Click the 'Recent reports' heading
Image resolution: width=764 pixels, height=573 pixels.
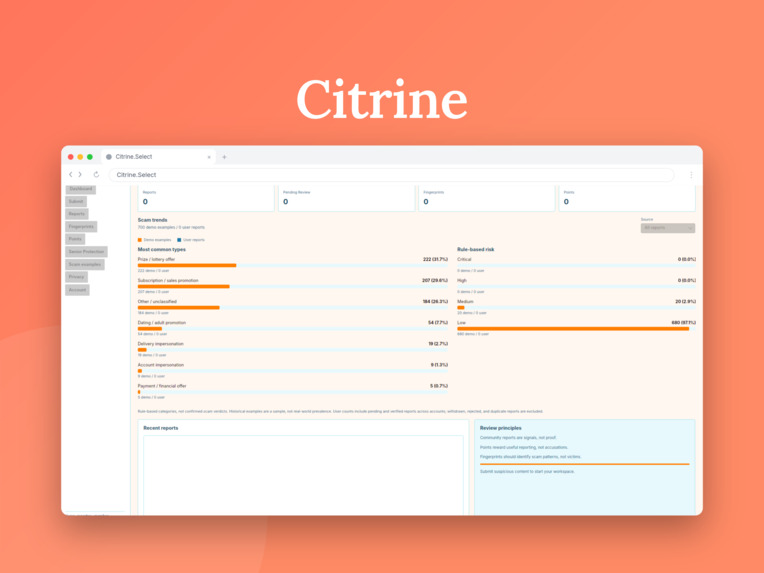(161, 428)
